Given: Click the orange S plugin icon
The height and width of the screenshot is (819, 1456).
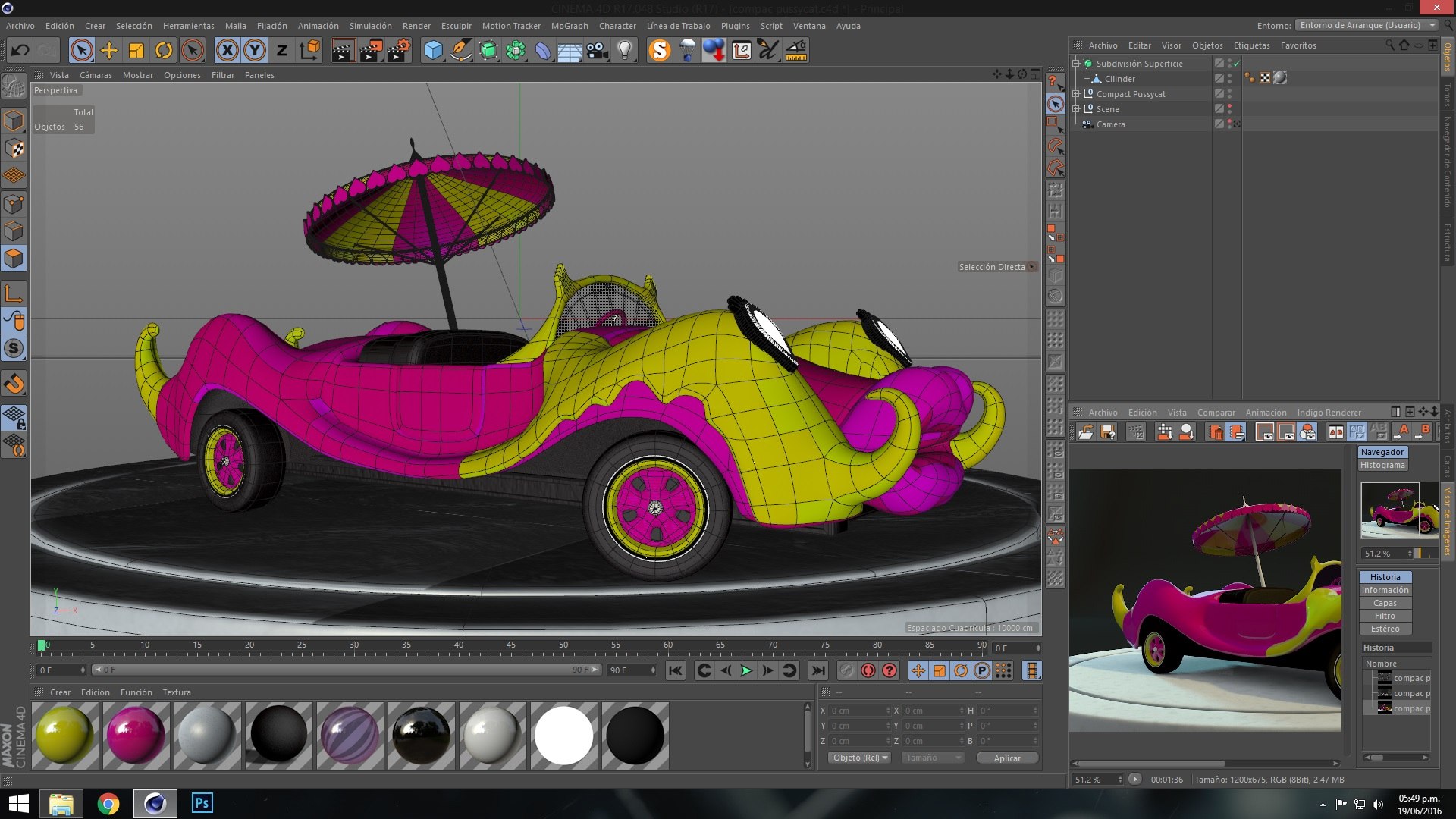Looking at the screenshot, I should (x=660, y=51).
